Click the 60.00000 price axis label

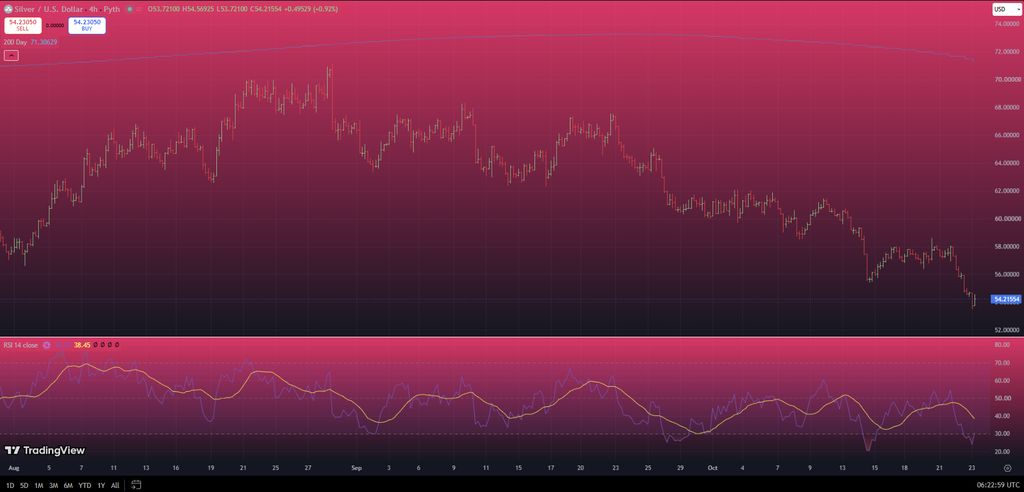(1006, 219)
